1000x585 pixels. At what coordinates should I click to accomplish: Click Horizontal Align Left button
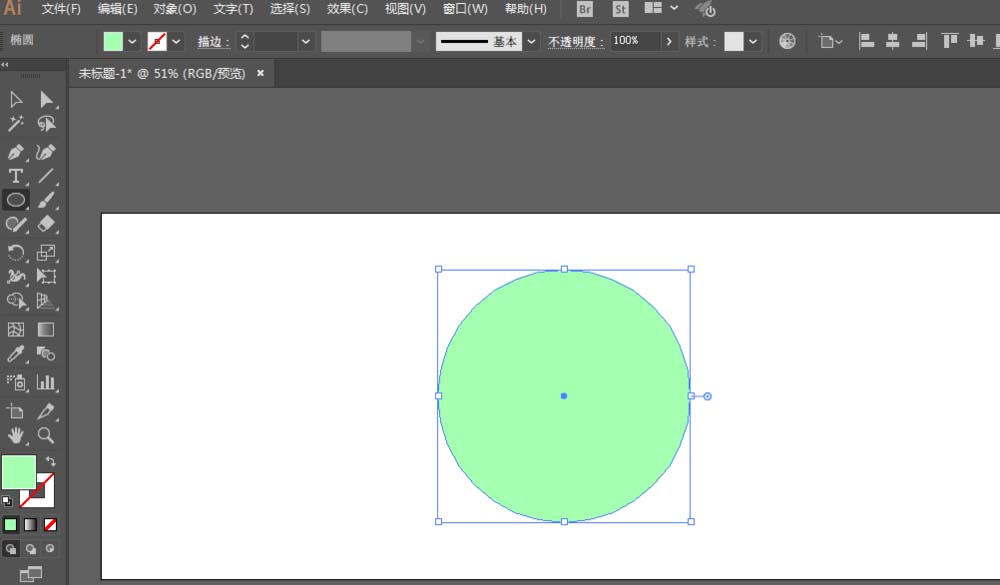866,41
